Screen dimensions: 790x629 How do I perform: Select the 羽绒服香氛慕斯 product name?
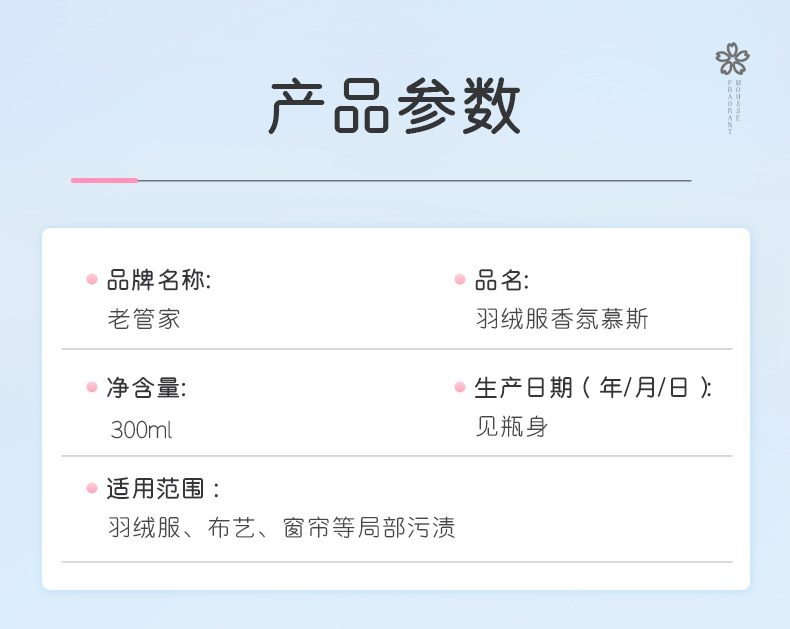pyautogui.click(x=562, y=320)
